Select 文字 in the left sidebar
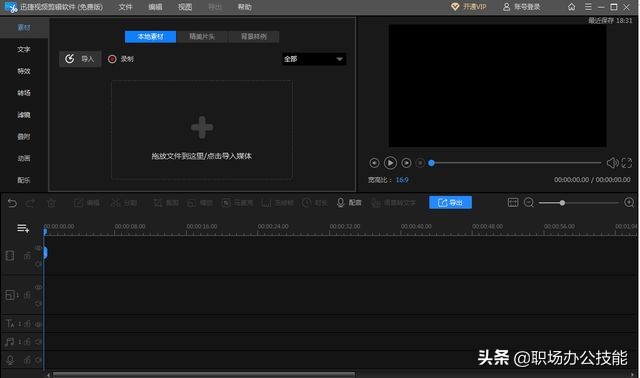This screenshot has width=640, height=378. pyautogui.click(x=24, y=49)
